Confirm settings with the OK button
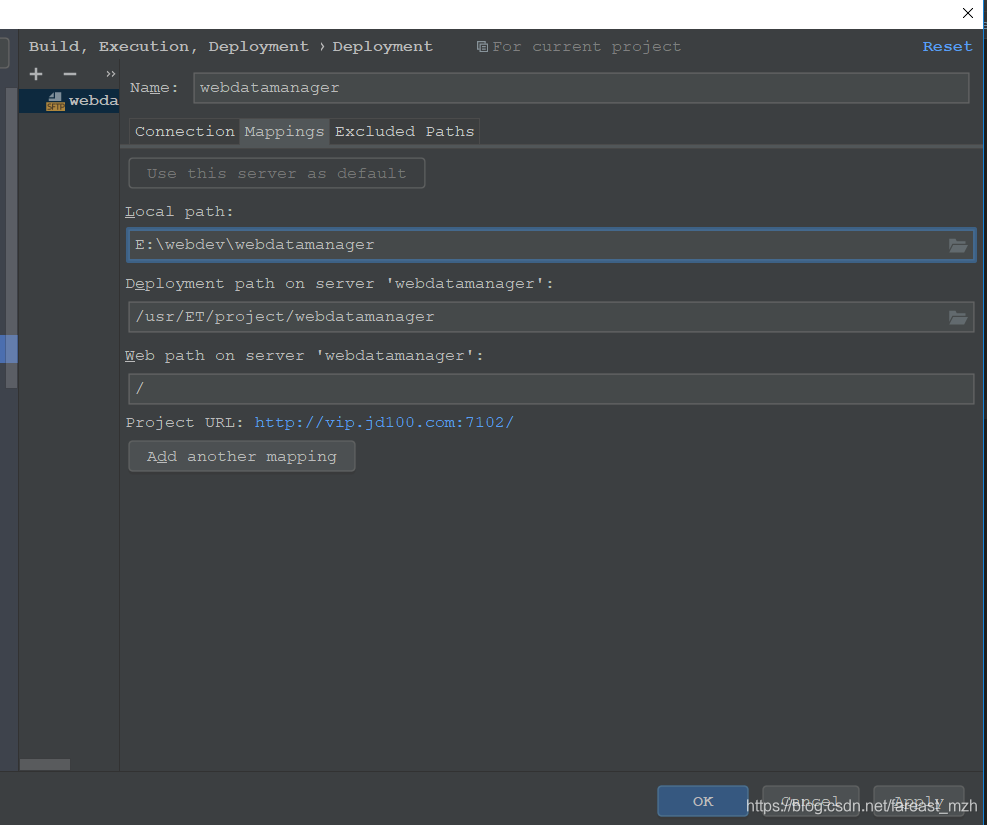Image resolution: width=987 pixels, height=825 pixels. point(702,801)
